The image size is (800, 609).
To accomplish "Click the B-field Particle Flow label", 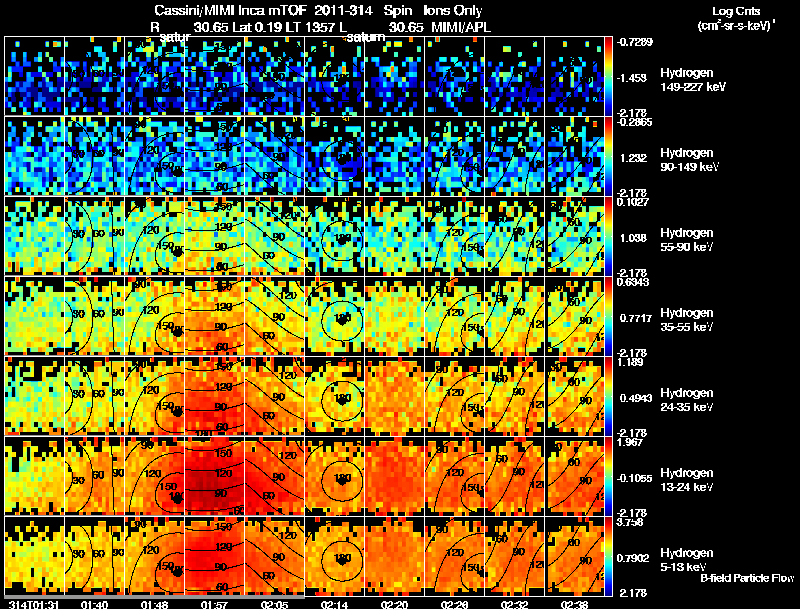I will (747, 578).
